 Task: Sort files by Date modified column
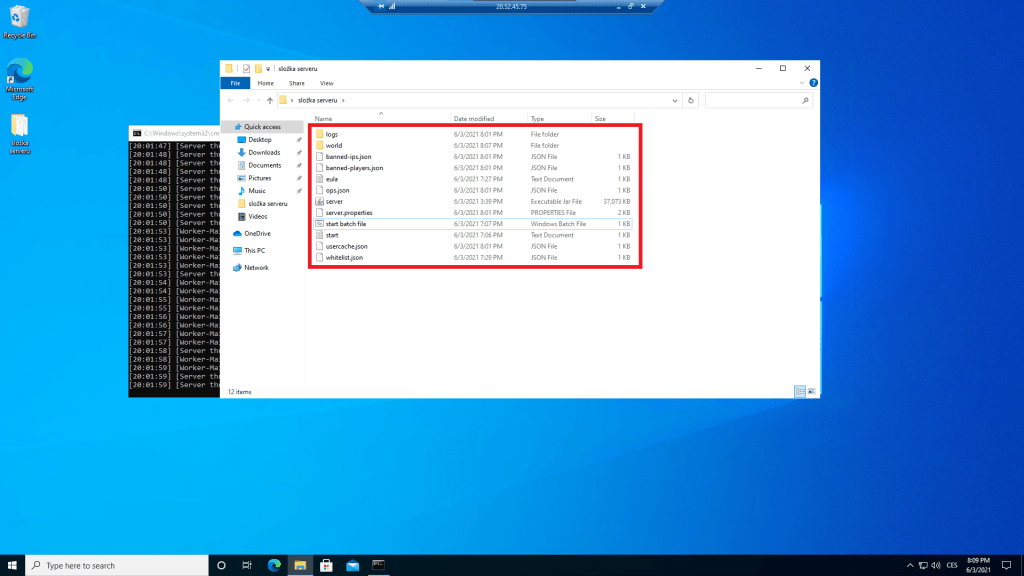pyautogui.click(x=473, y=118)
